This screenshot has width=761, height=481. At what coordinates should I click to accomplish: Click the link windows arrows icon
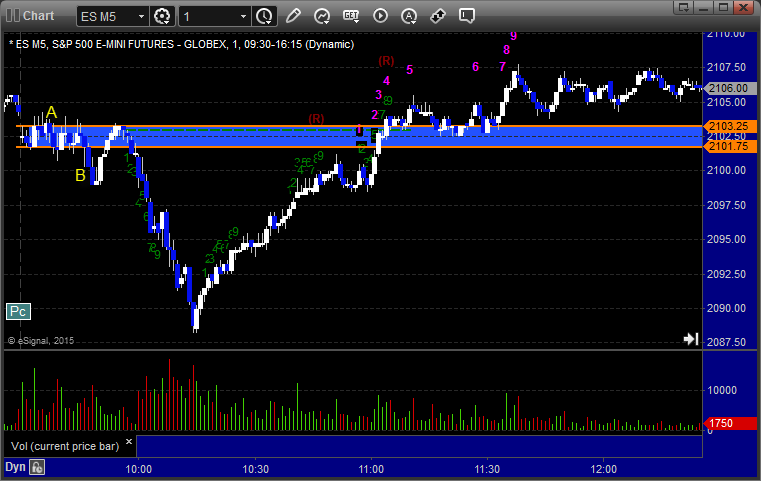coord(438,16)
